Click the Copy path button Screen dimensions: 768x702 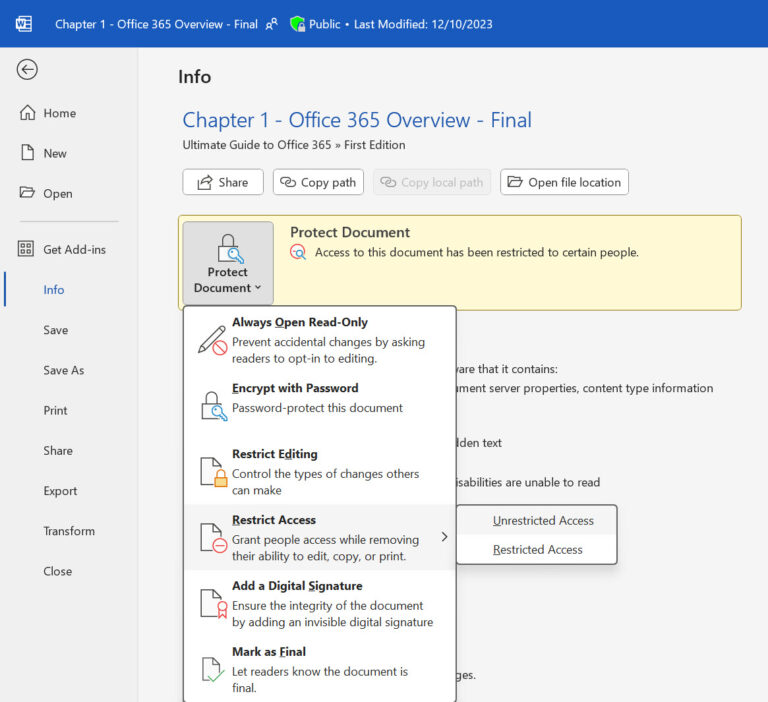pyautogui.click(x=318, y=182)
